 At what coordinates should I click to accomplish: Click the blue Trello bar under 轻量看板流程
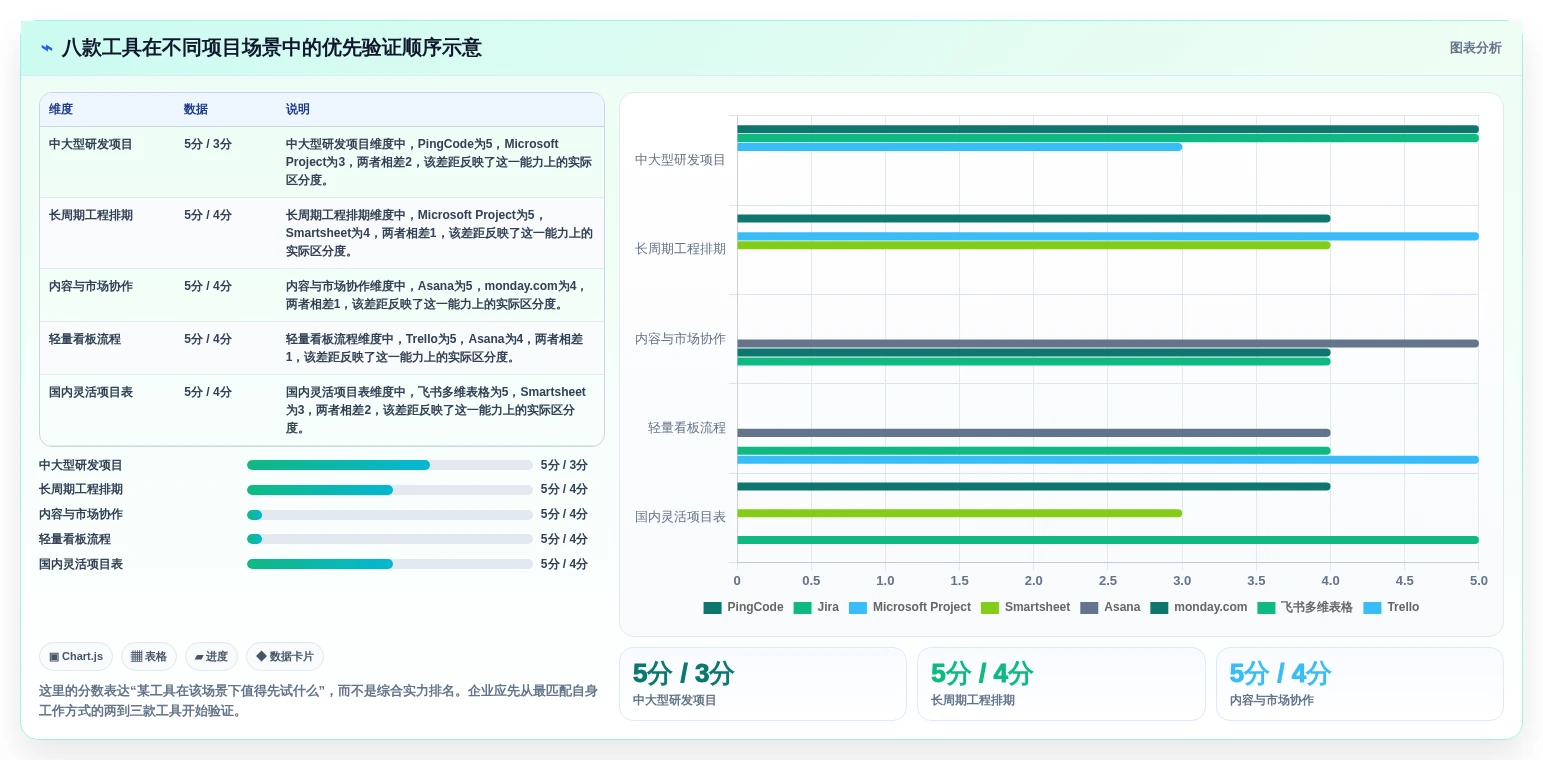pyautogui.click(x=1108, y=460)
